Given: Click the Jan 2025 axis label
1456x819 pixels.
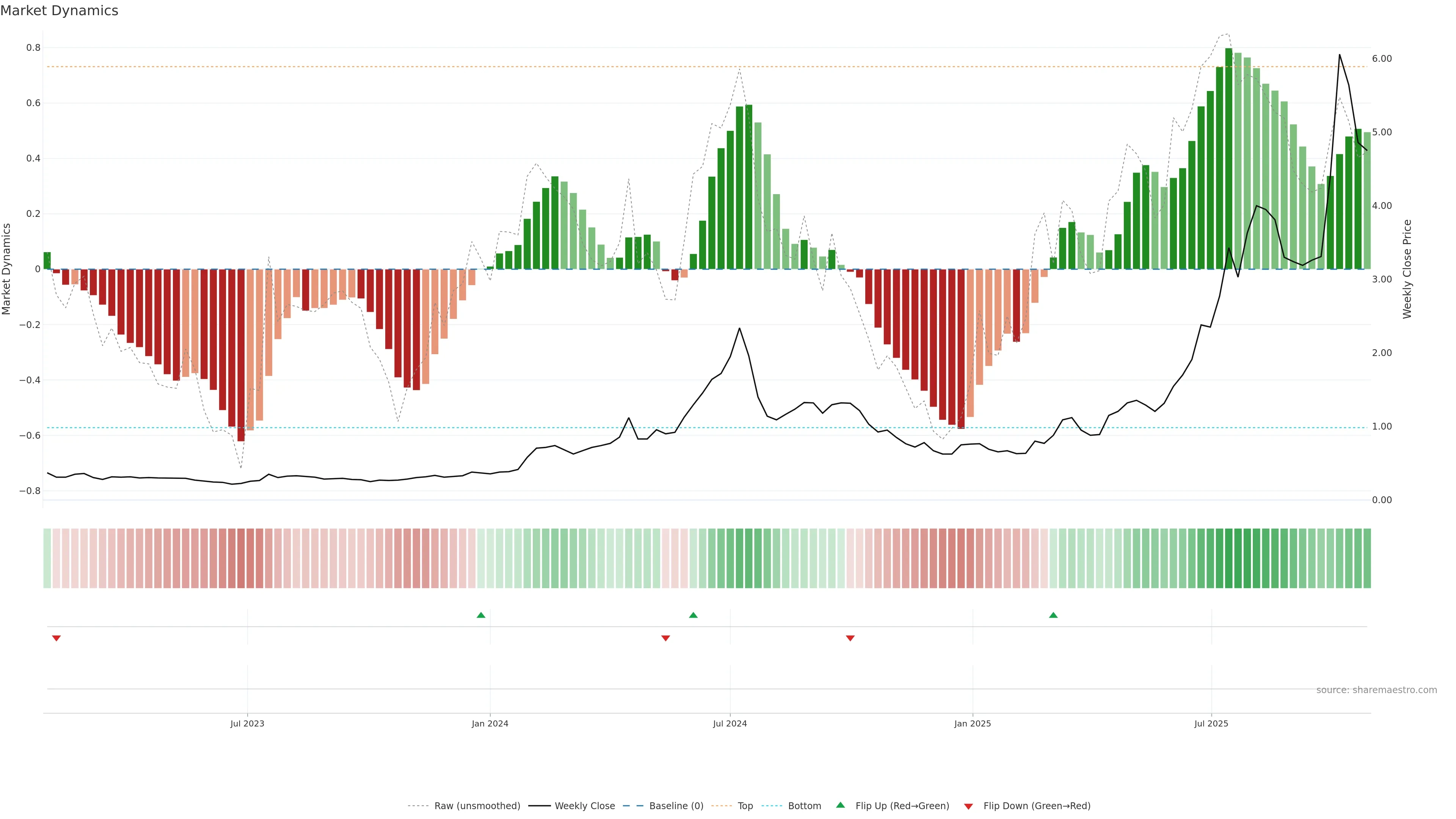Looking at the screenshot, I should (972, 723).
